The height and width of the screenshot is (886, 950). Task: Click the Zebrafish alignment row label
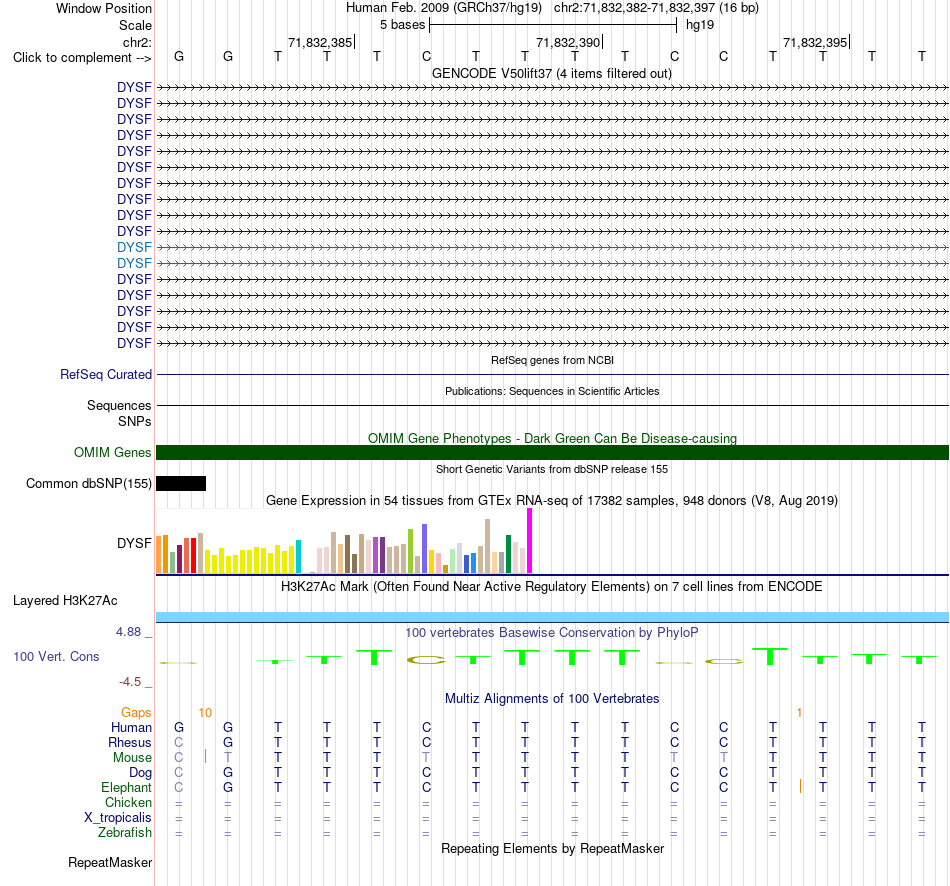[x=125, y=833]
